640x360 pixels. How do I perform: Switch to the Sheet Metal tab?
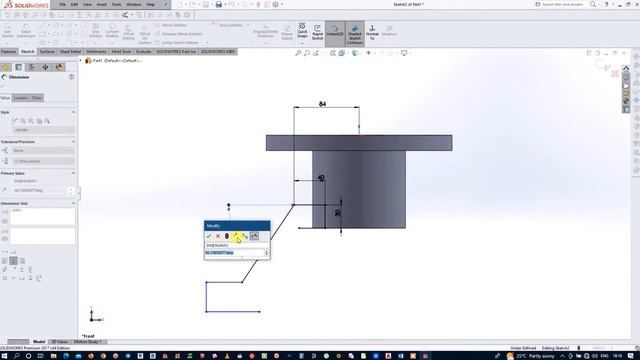(x=70, y=52)
